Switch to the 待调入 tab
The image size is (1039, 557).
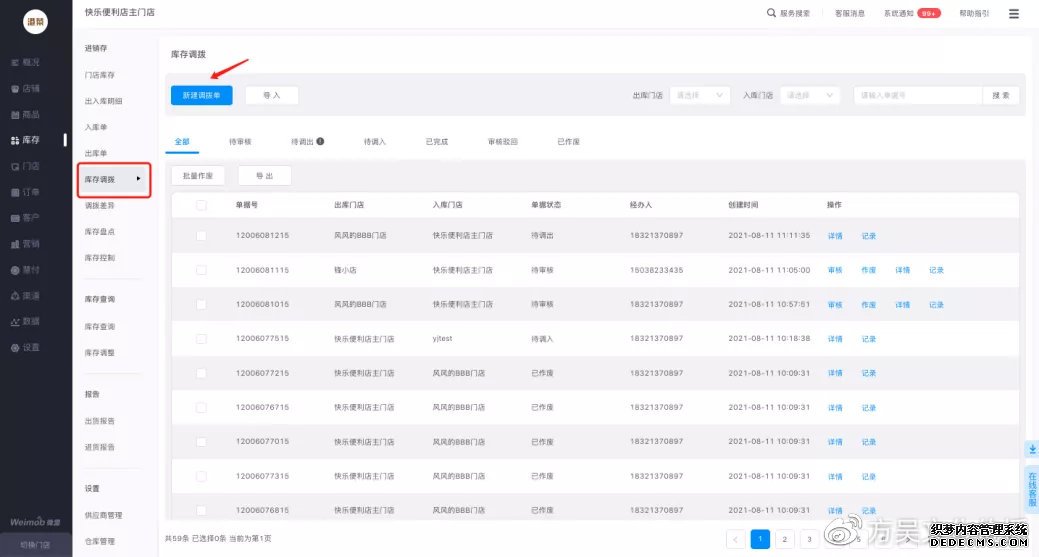[x=374, y=142]
